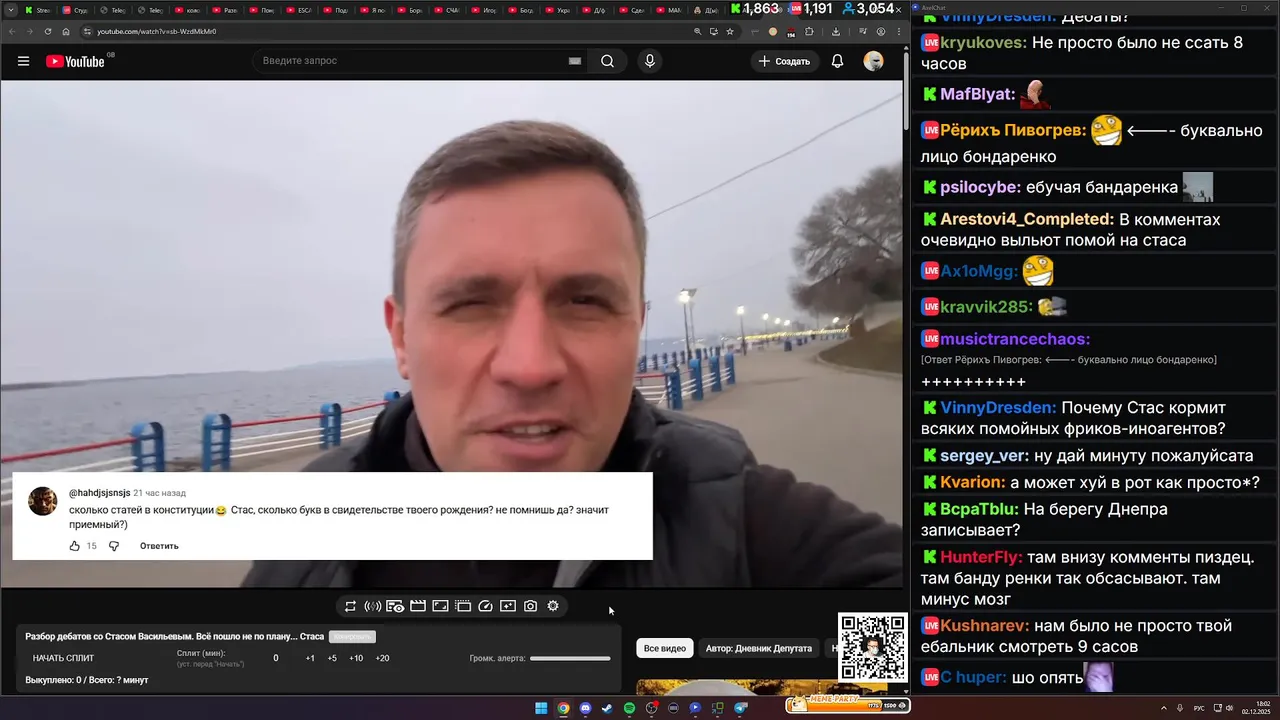Show hidden tray icons chevron
1280x720 pixels.
[1164, 708]
